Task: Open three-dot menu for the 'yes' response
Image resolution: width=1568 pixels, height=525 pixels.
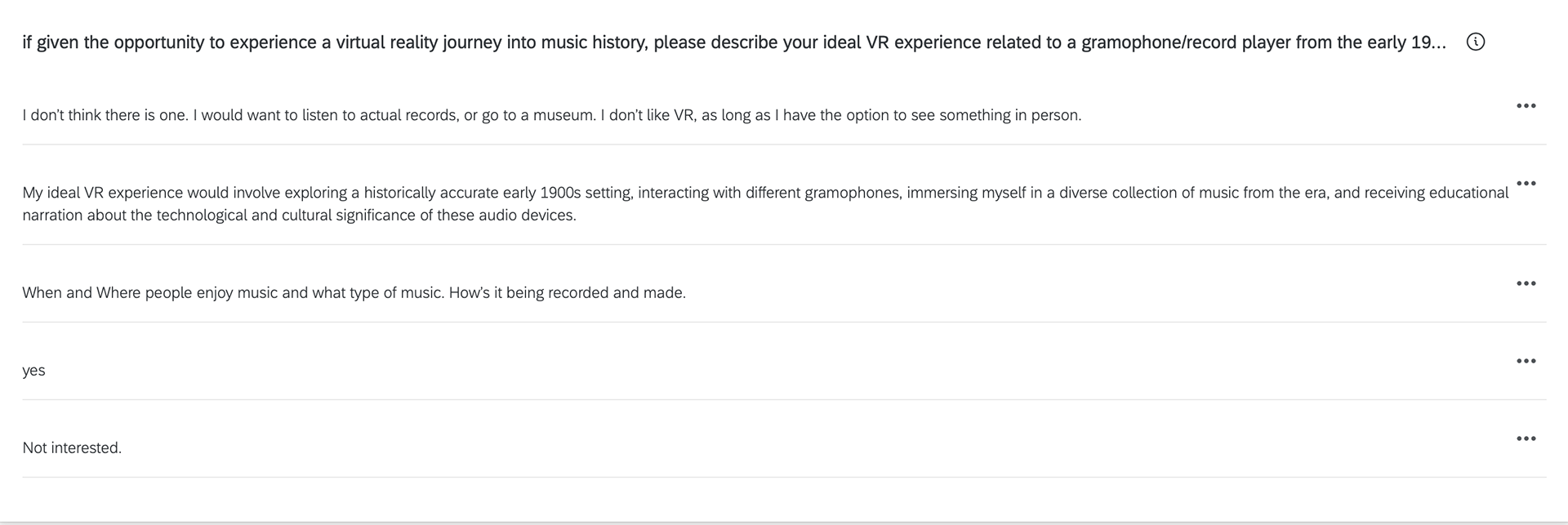Action: (x=1526, y=361)
